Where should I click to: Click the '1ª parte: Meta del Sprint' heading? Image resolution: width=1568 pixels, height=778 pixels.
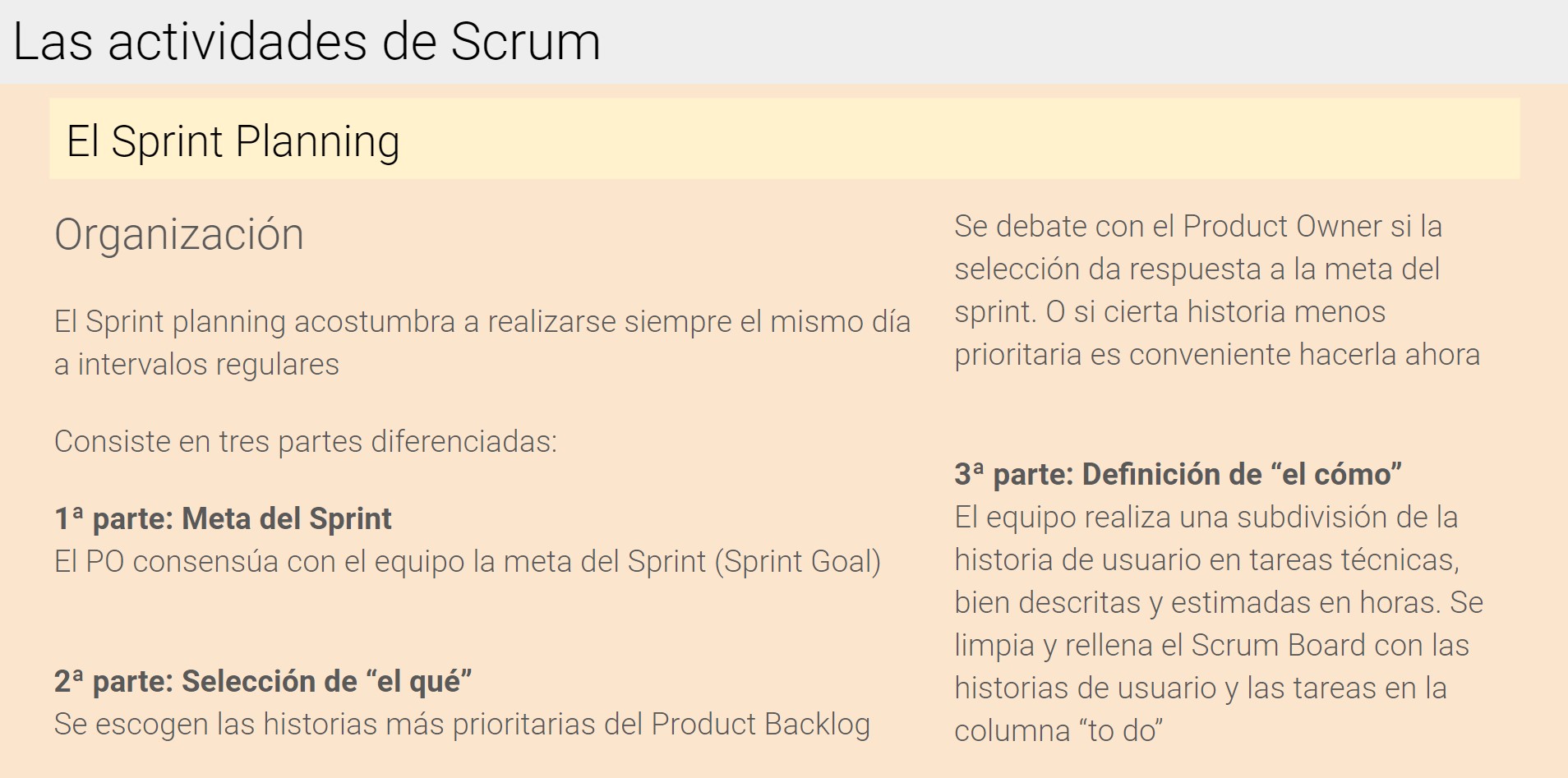click(x=223, y=518)
